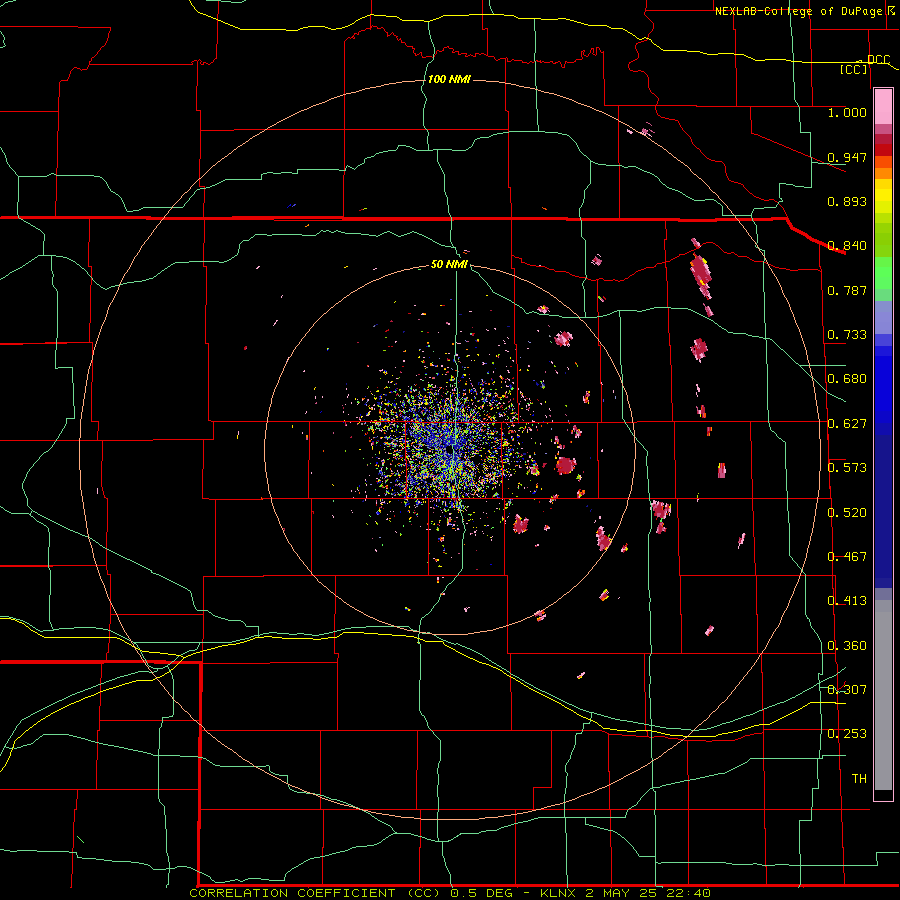Viewport: 900px width, 900px height.
Task: Click the 0.893 color scale label
Action: click(x=847, y=201)
